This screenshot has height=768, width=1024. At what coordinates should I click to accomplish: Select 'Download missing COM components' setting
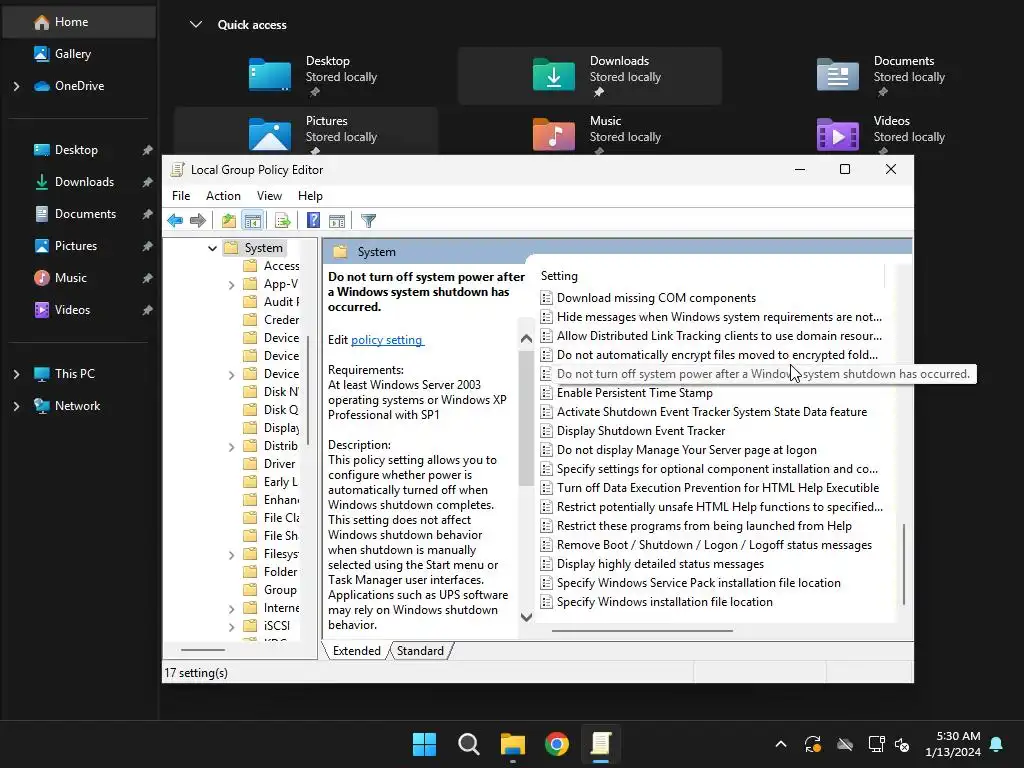(656, 298)
